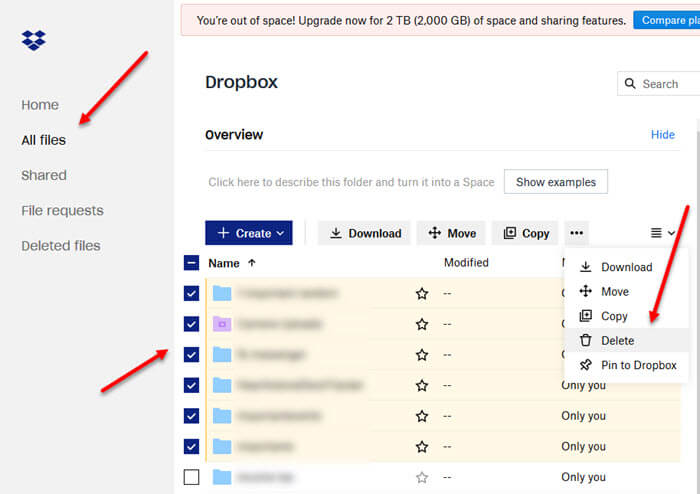Hide the Overview section
This screenshot has width=700, height=494.
click(662, 135)
